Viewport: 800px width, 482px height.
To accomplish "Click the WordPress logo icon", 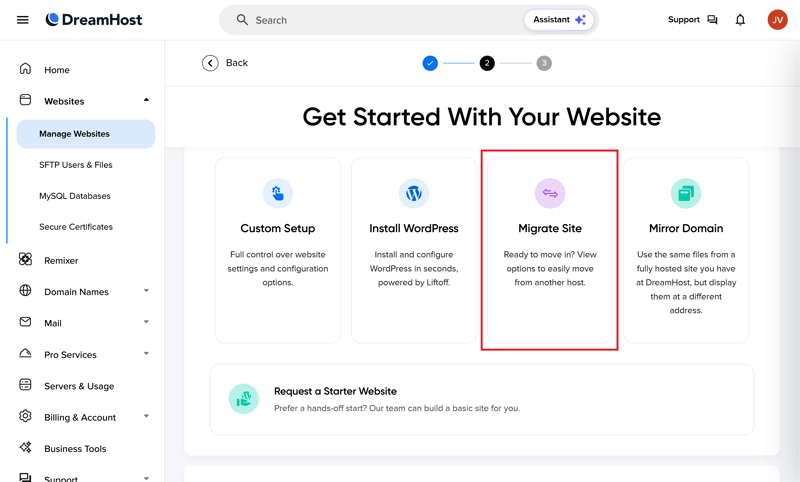I will tap(414, 193).
